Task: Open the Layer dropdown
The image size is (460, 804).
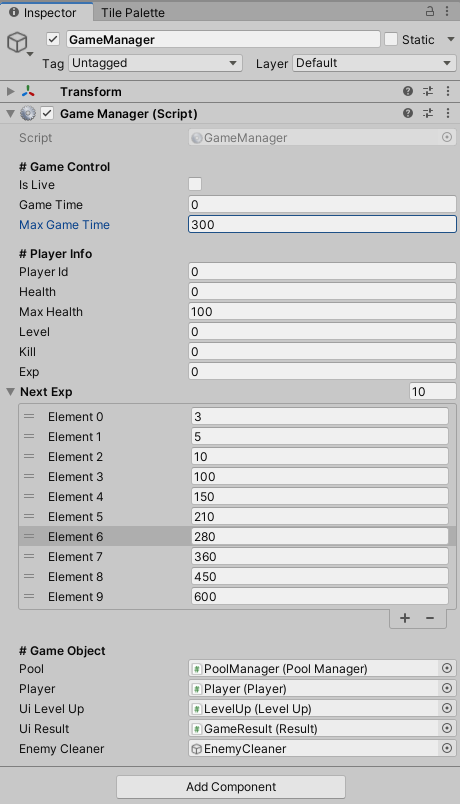Action: tap(374, 63)
